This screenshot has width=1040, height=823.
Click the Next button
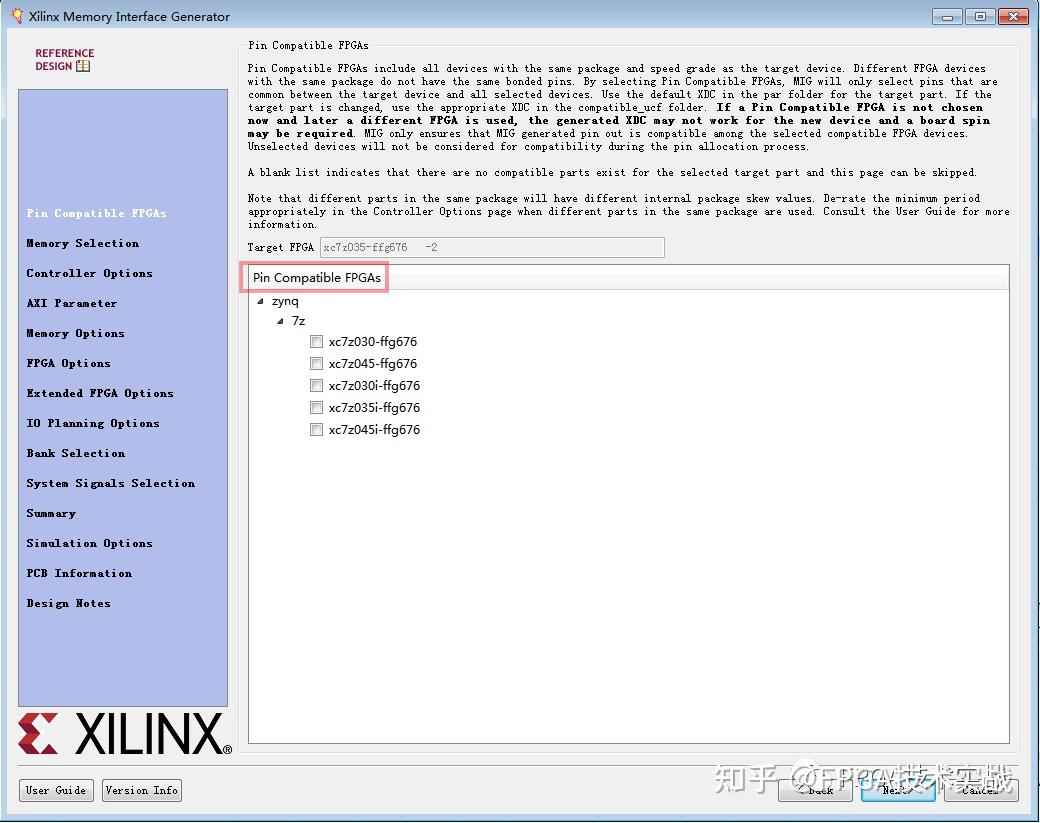click(x=897, y=790)
